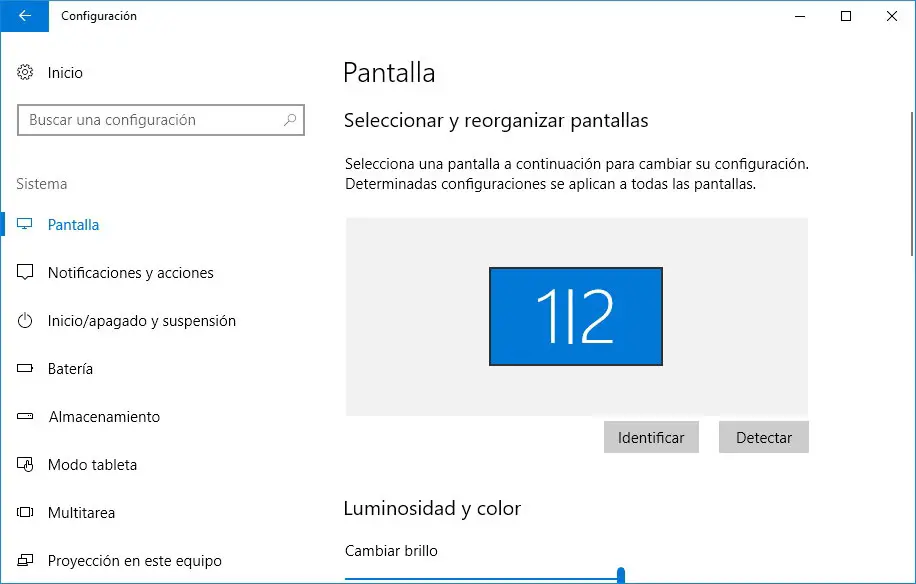Select the Almacenamiento section

tap(104, 417)
